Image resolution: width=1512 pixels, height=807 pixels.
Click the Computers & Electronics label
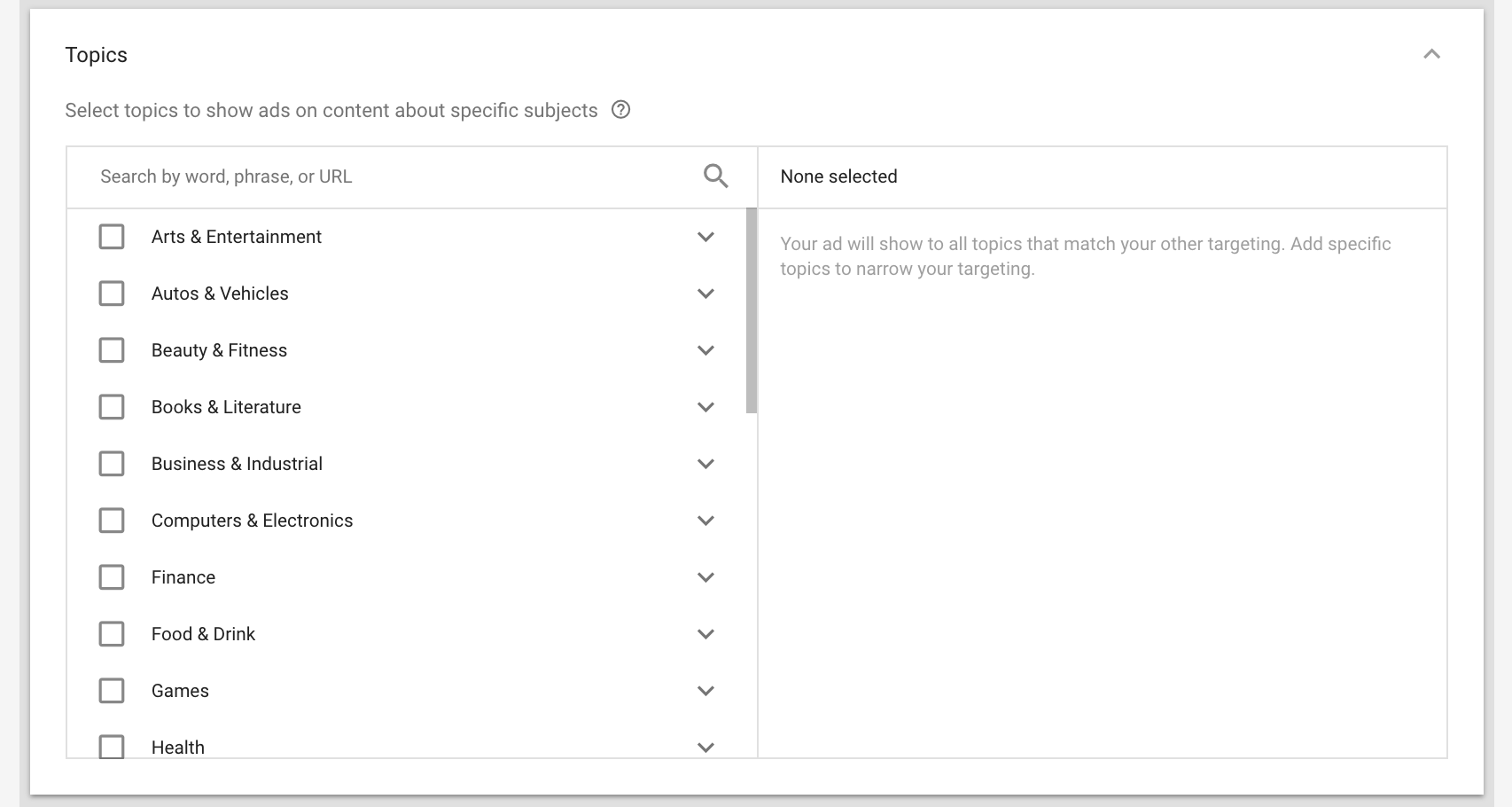click(252, 521)
